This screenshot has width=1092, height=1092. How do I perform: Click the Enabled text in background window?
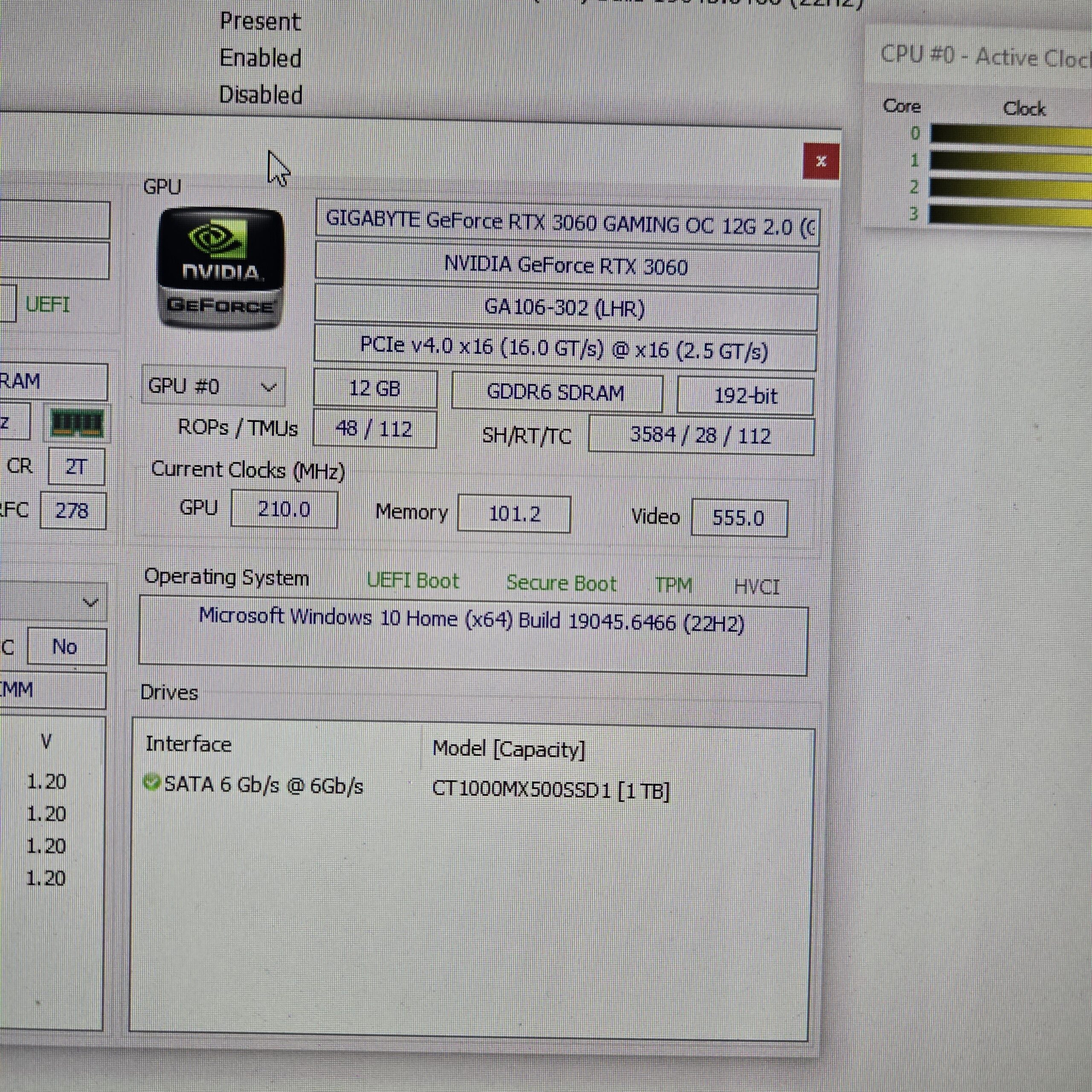(260, 58)
